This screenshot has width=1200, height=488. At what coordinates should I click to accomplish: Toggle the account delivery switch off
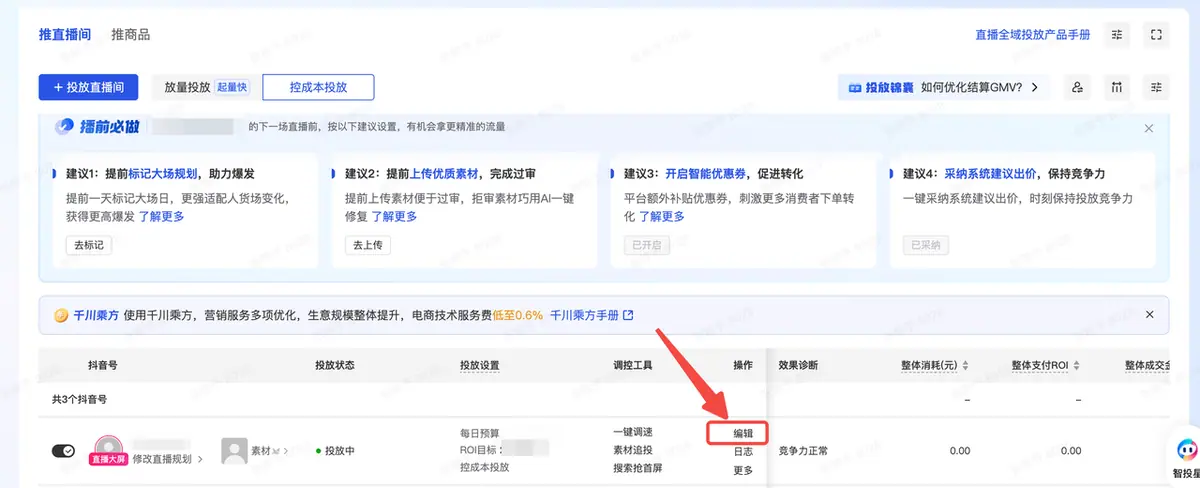pyautogui.click(x=63, y=451)
